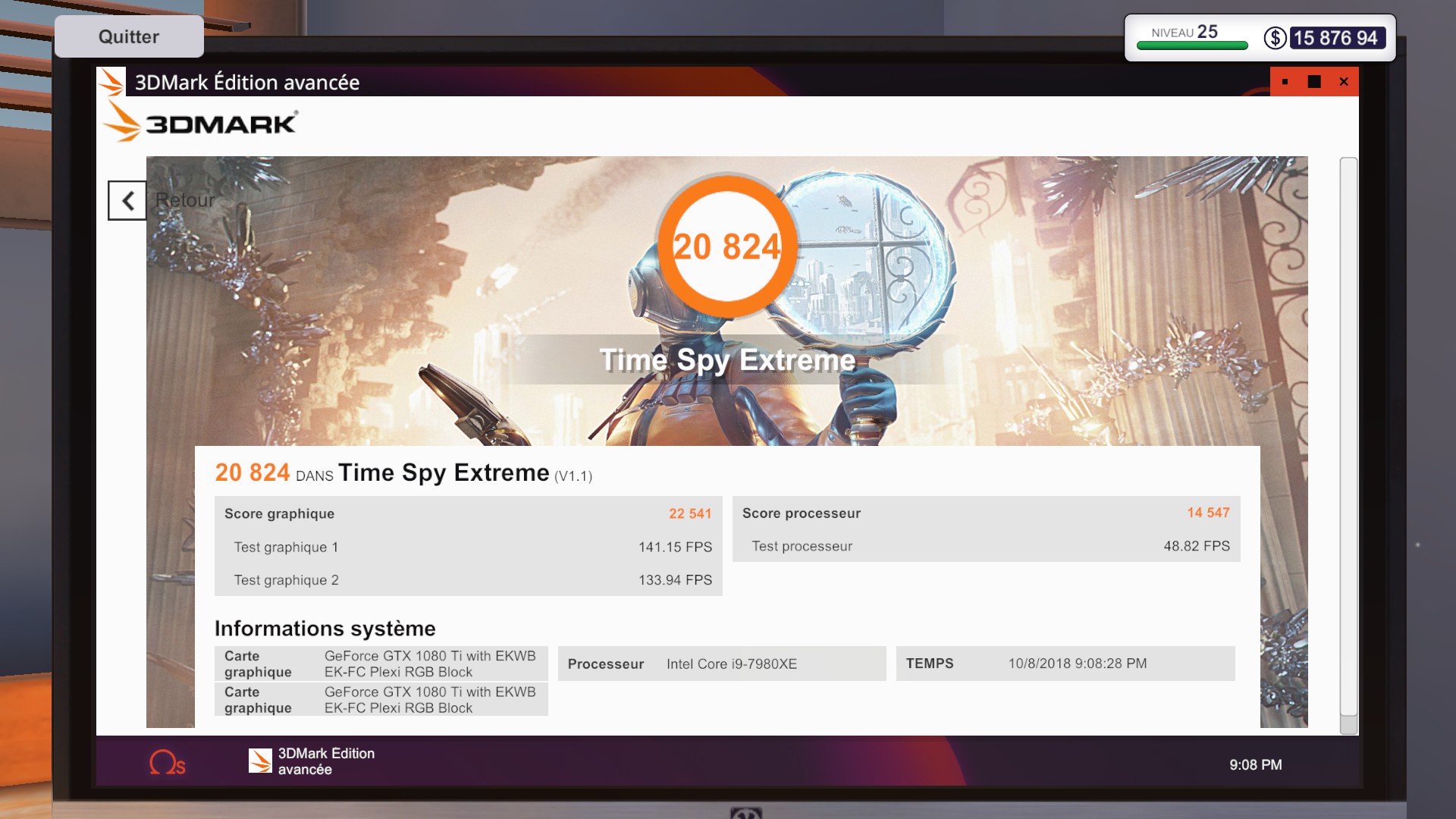Select 3DMark Edition avancée in the taskbar
The width and height of the screenshot is (1456, 819).
point(312,761)
